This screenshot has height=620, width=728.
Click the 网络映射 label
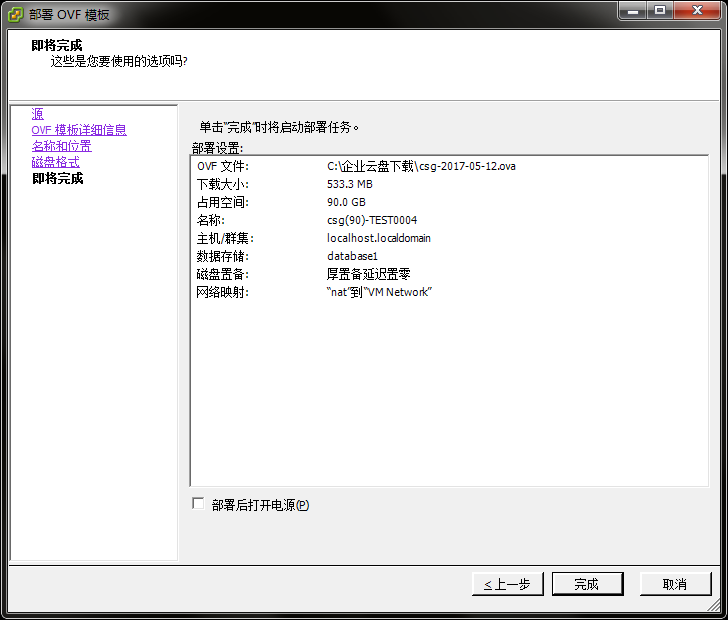tap(223, 292)
